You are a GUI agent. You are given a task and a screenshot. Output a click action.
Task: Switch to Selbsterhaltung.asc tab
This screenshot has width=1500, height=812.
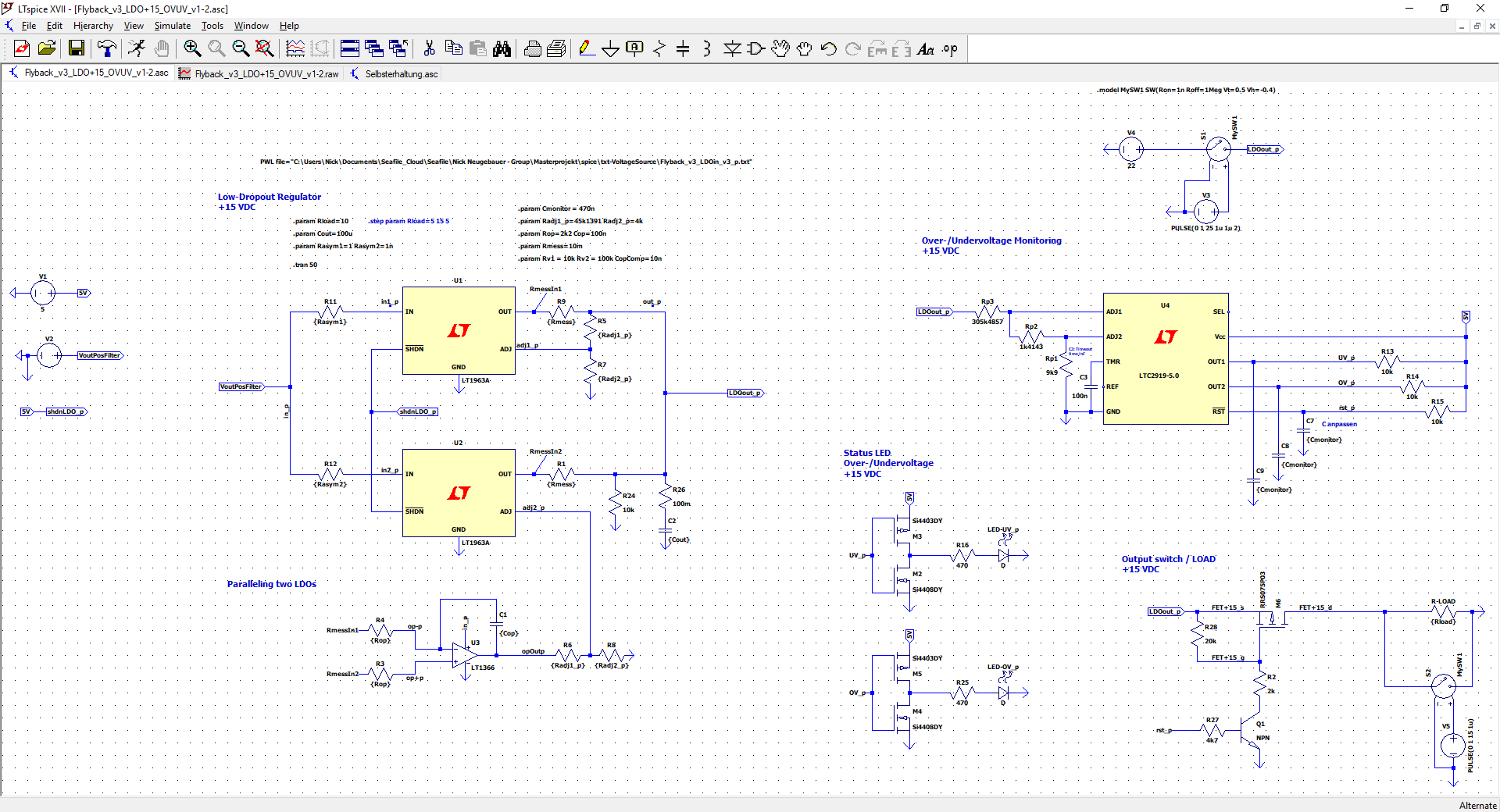pyautogui.click(x=395, y=73)
